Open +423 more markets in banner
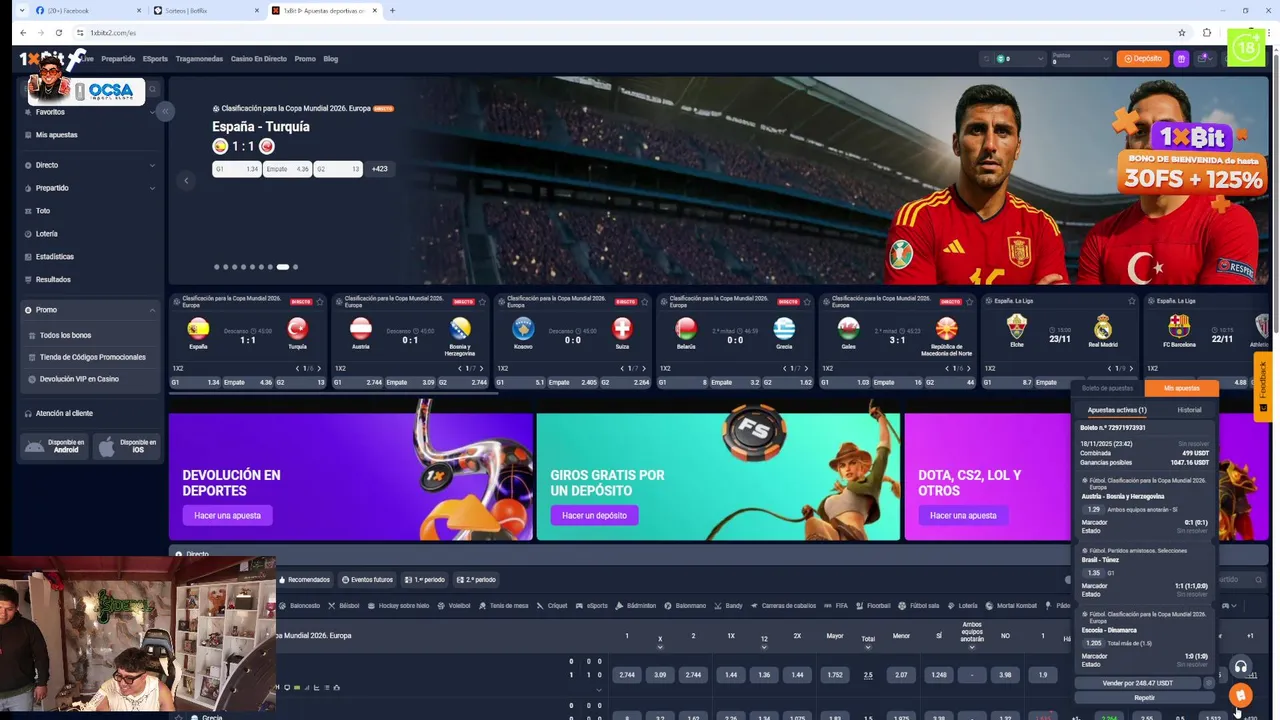Screen dimensions: 1280x720 (379, 169)
